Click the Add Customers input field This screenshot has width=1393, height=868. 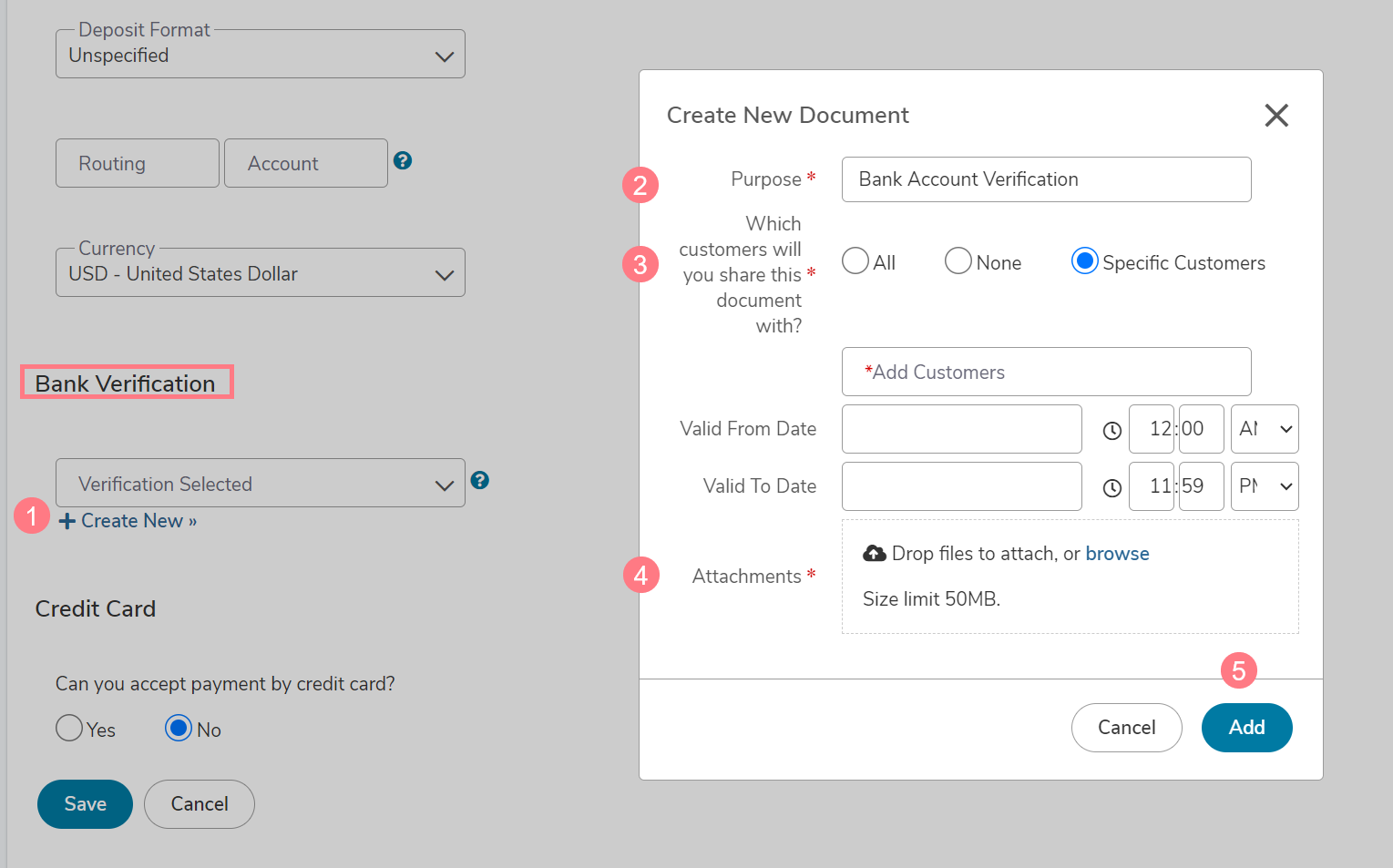pyautogui.click(x=1046, y=372)
